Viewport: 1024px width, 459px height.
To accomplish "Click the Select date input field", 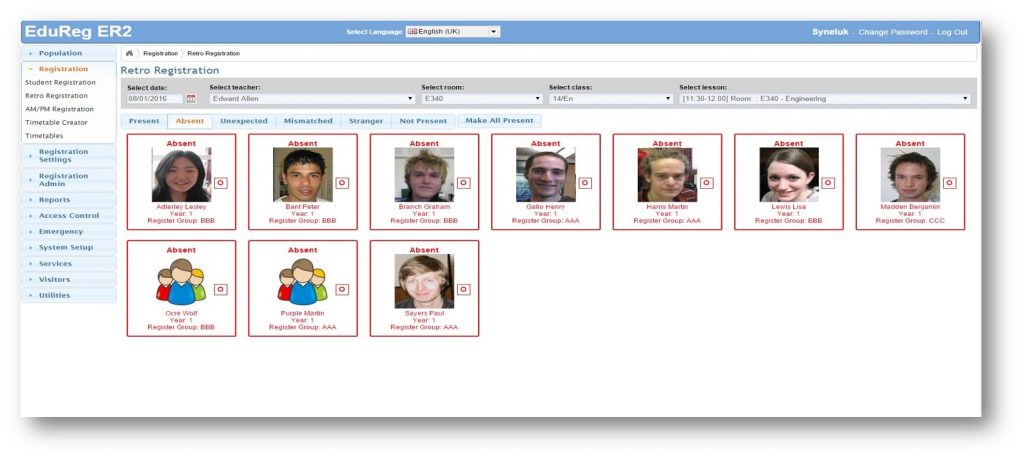I will click(154, 99).
